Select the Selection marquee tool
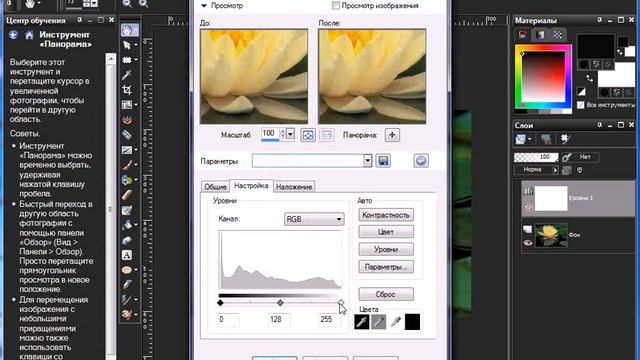The image size is (640, 360). (127, 60)
